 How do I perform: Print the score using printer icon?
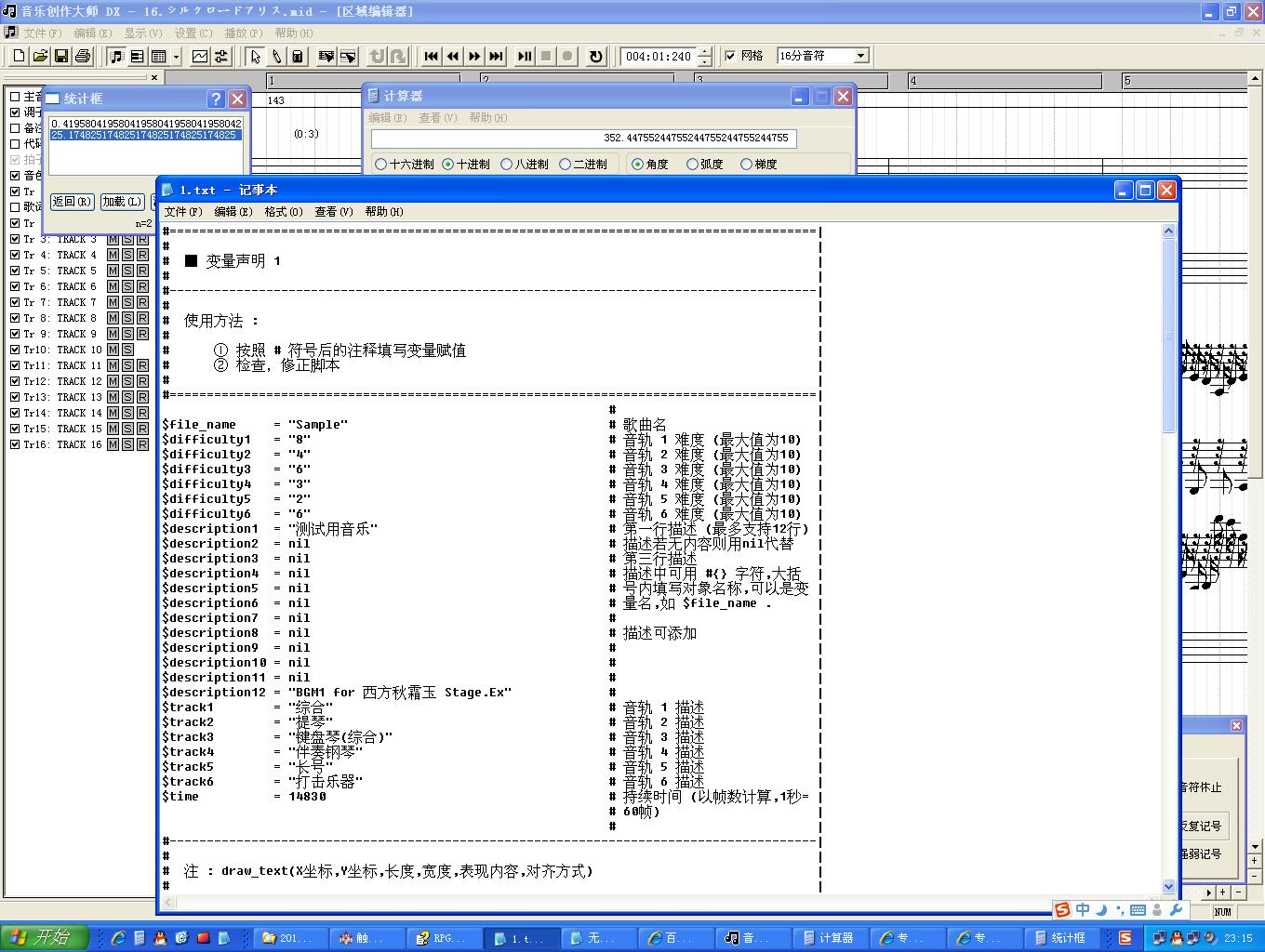coord(83,57)
